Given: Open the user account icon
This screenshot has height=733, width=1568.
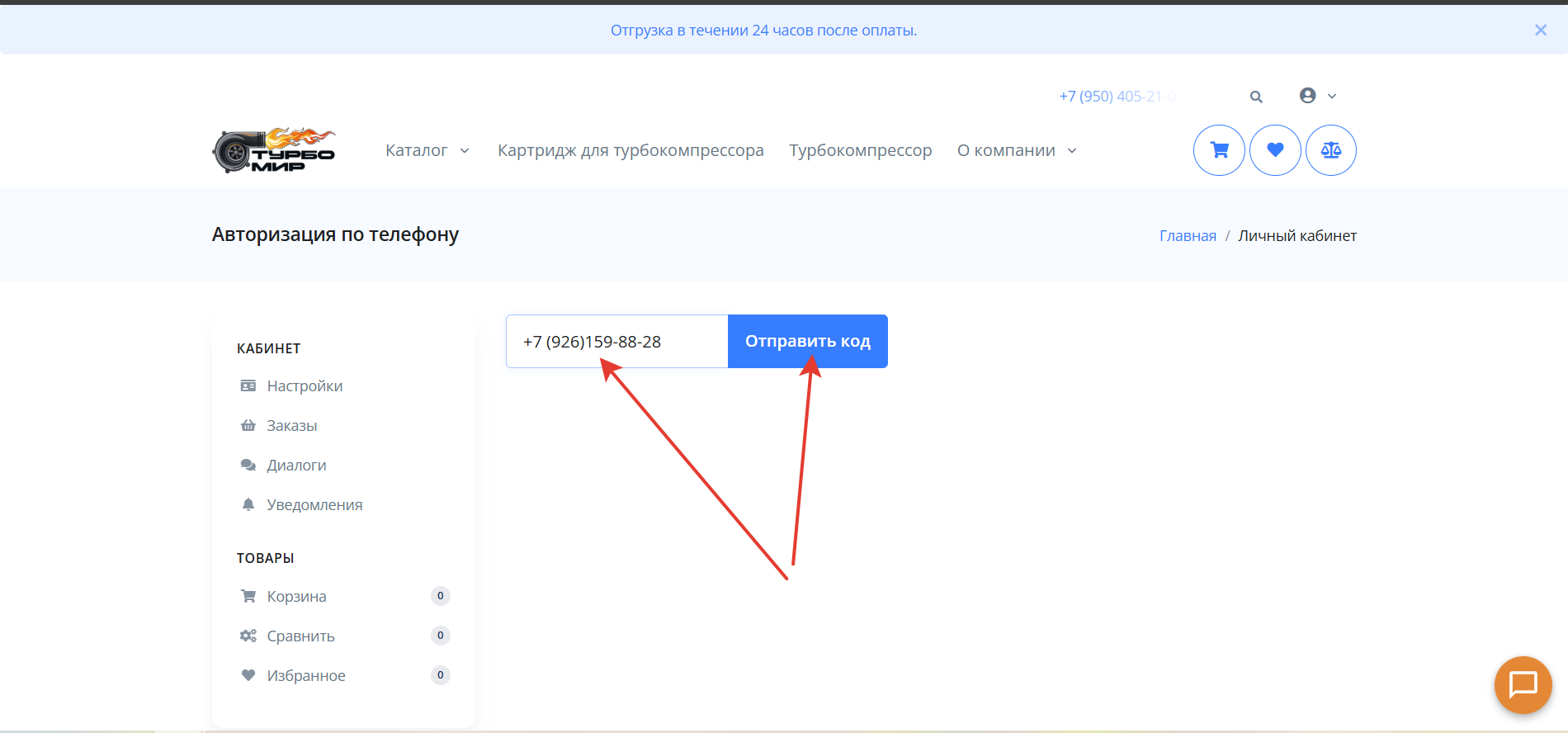Looking at the screenshot, I should 1307,96.
